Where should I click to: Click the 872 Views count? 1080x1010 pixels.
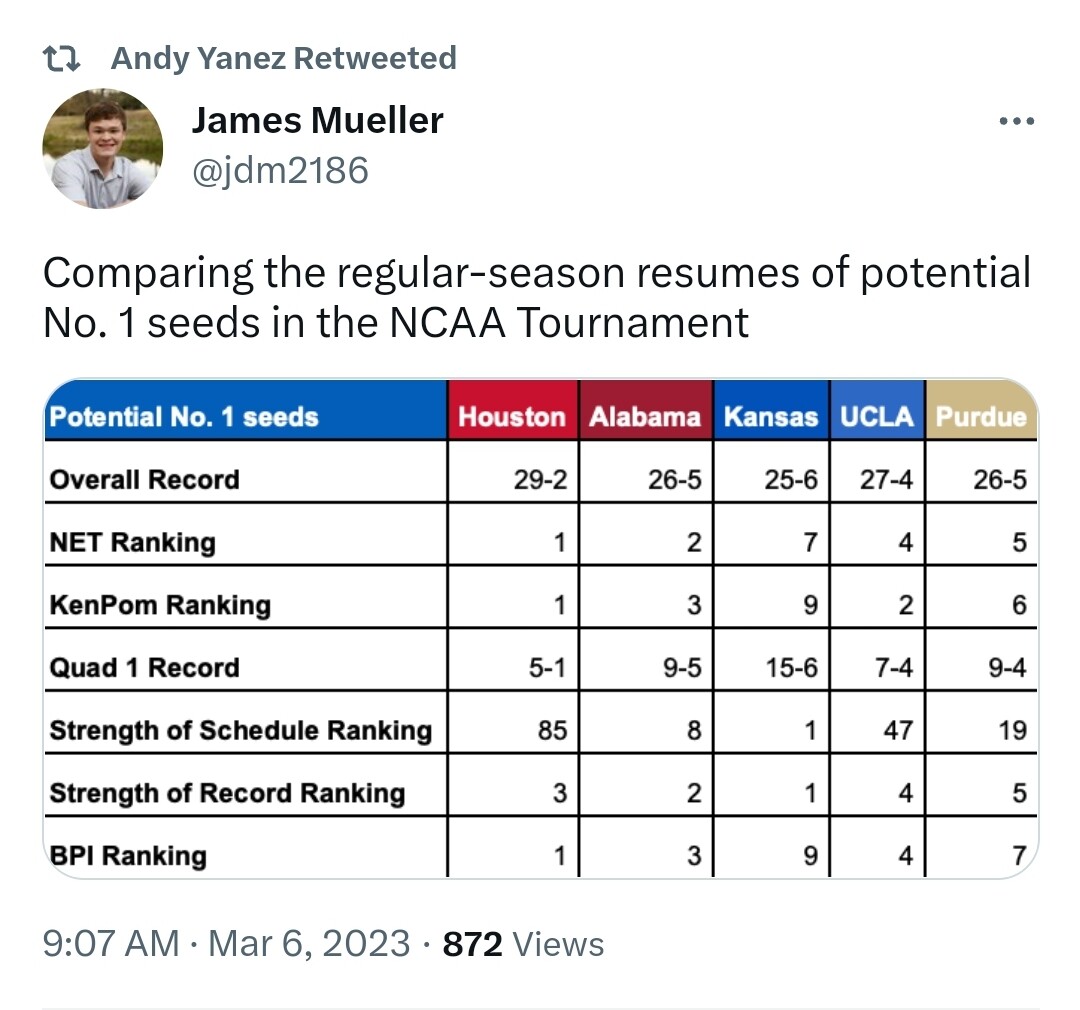pos(523,943)
